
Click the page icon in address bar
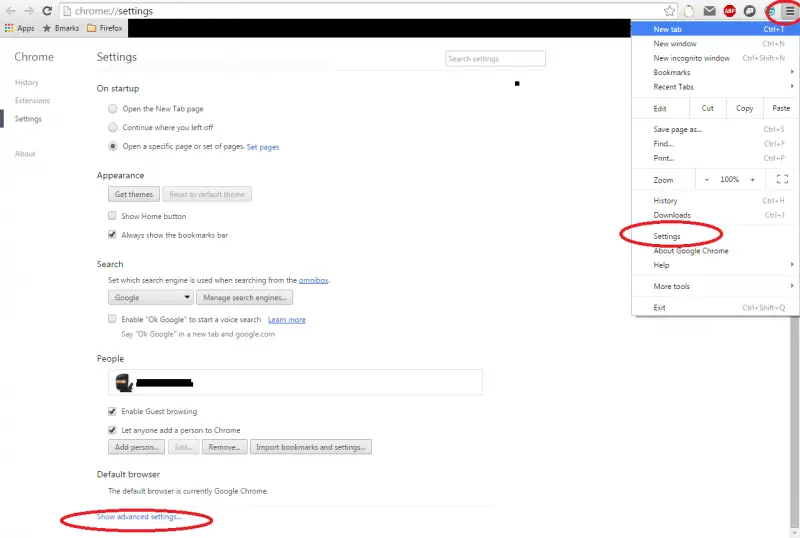(x=67, y=11)
